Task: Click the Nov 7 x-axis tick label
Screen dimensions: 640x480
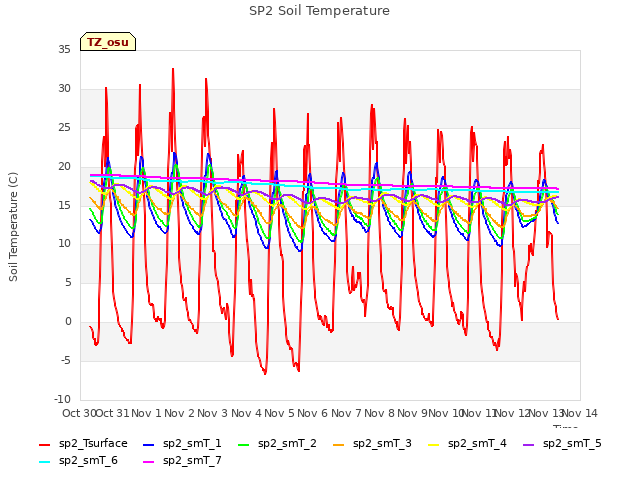Action: [346, 413]
